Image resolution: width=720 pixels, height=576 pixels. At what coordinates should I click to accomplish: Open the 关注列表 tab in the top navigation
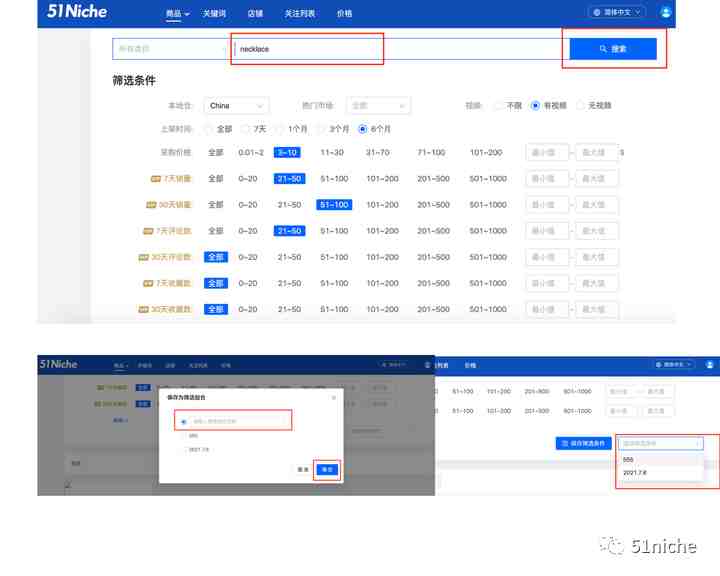(299, 14)
